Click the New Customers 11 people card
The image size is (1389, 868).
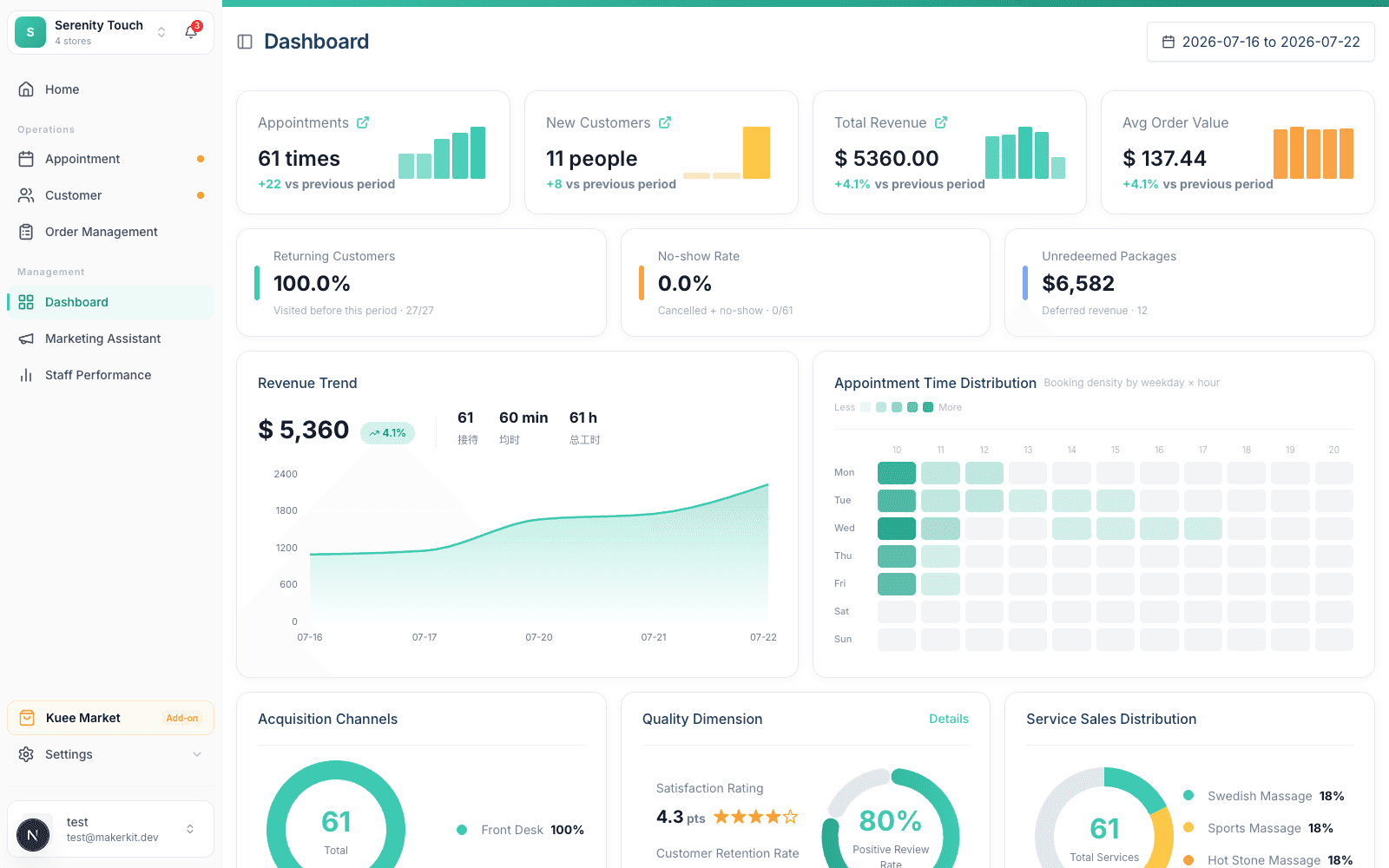662,152
